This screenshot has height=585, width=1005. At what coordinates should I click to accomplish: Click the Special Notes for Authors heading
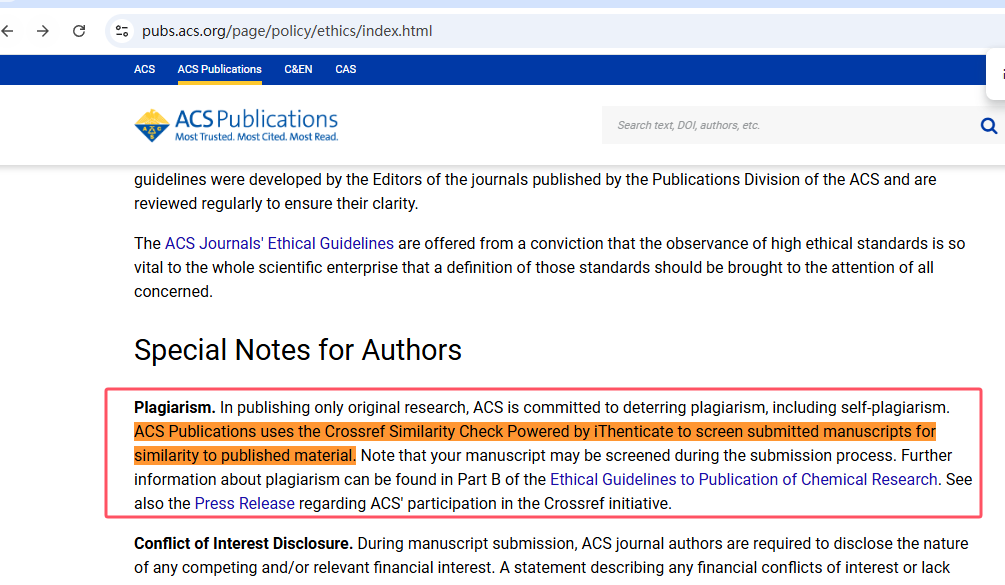[x=297, y=350]
